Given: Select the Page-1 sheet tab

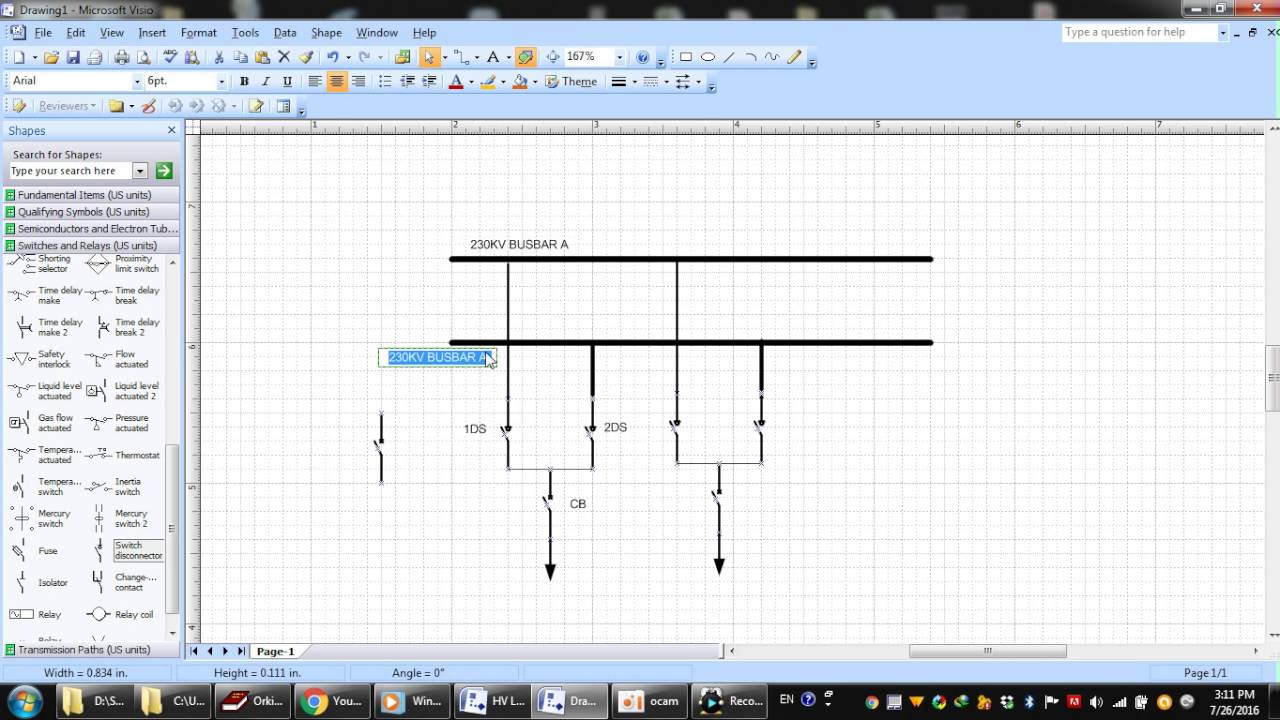Looking at the screenshot, I should click(275, 651).
